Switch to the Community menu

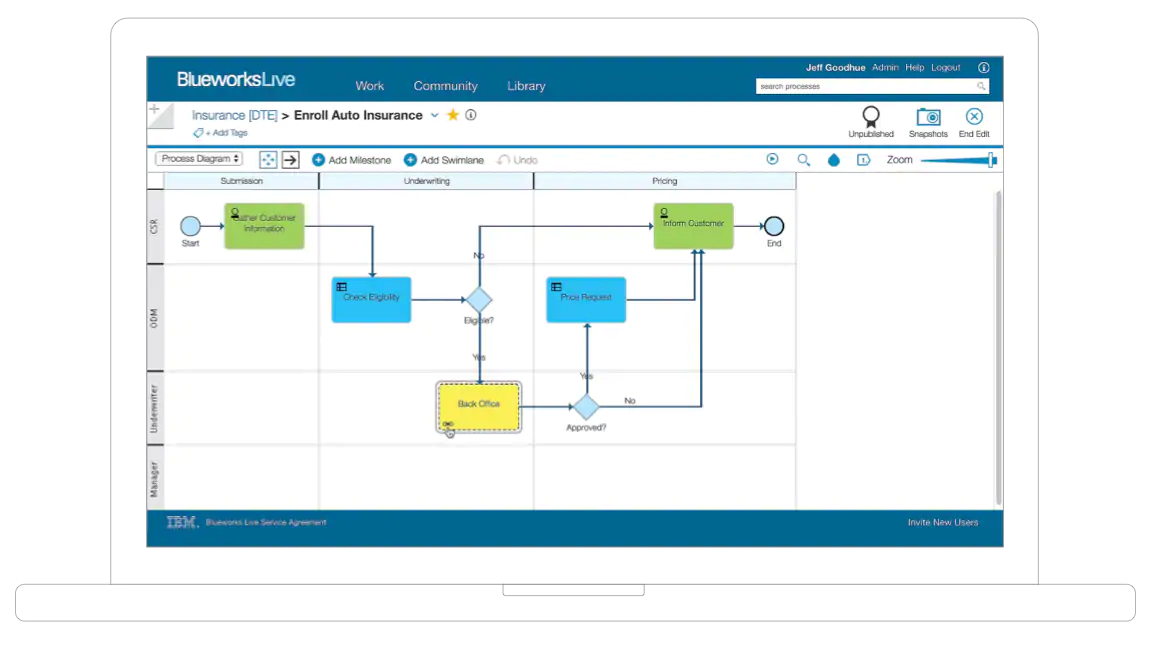point(446,86)
